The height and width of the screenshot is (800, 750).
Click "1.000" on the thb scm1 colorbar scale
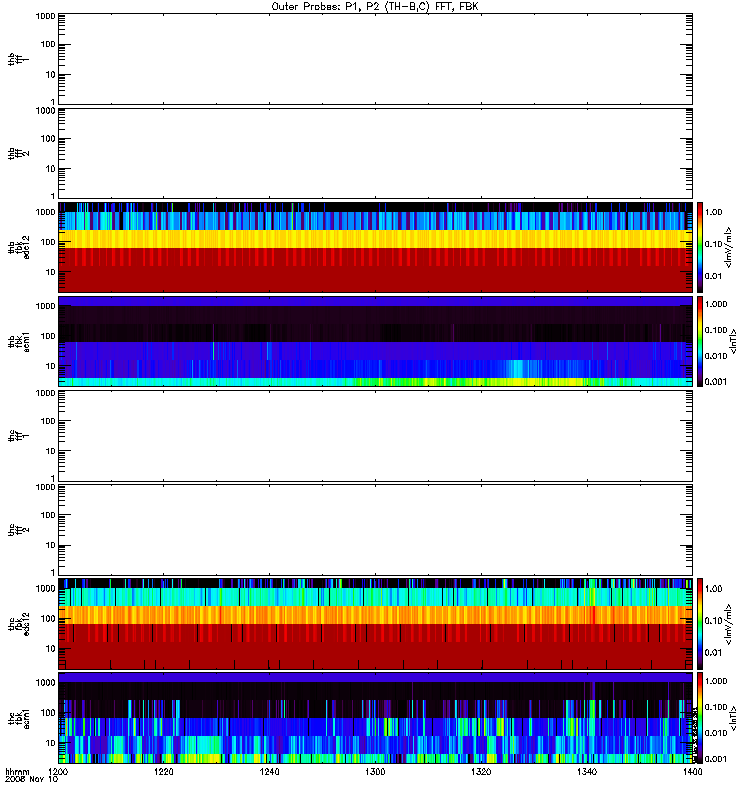(716, 304)
